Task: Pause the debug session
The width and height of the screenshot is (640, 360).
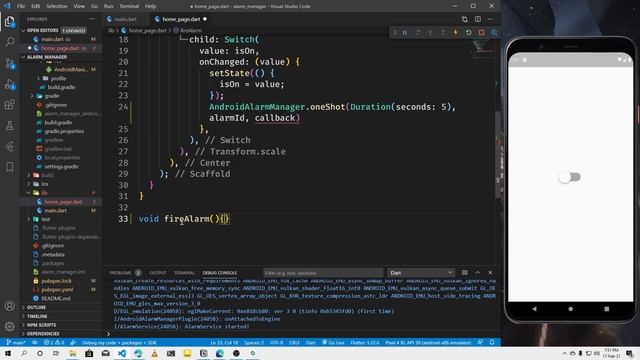Action: click(x=404, y=32)
